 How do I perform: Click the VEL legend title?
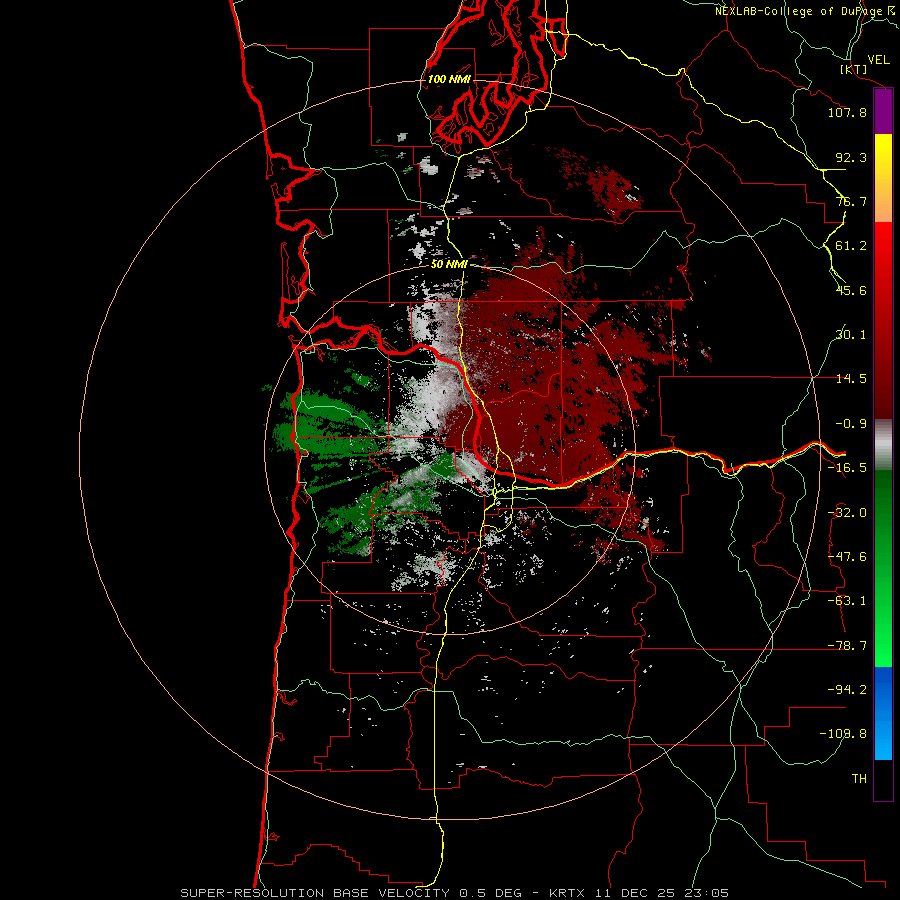(878, 60)
